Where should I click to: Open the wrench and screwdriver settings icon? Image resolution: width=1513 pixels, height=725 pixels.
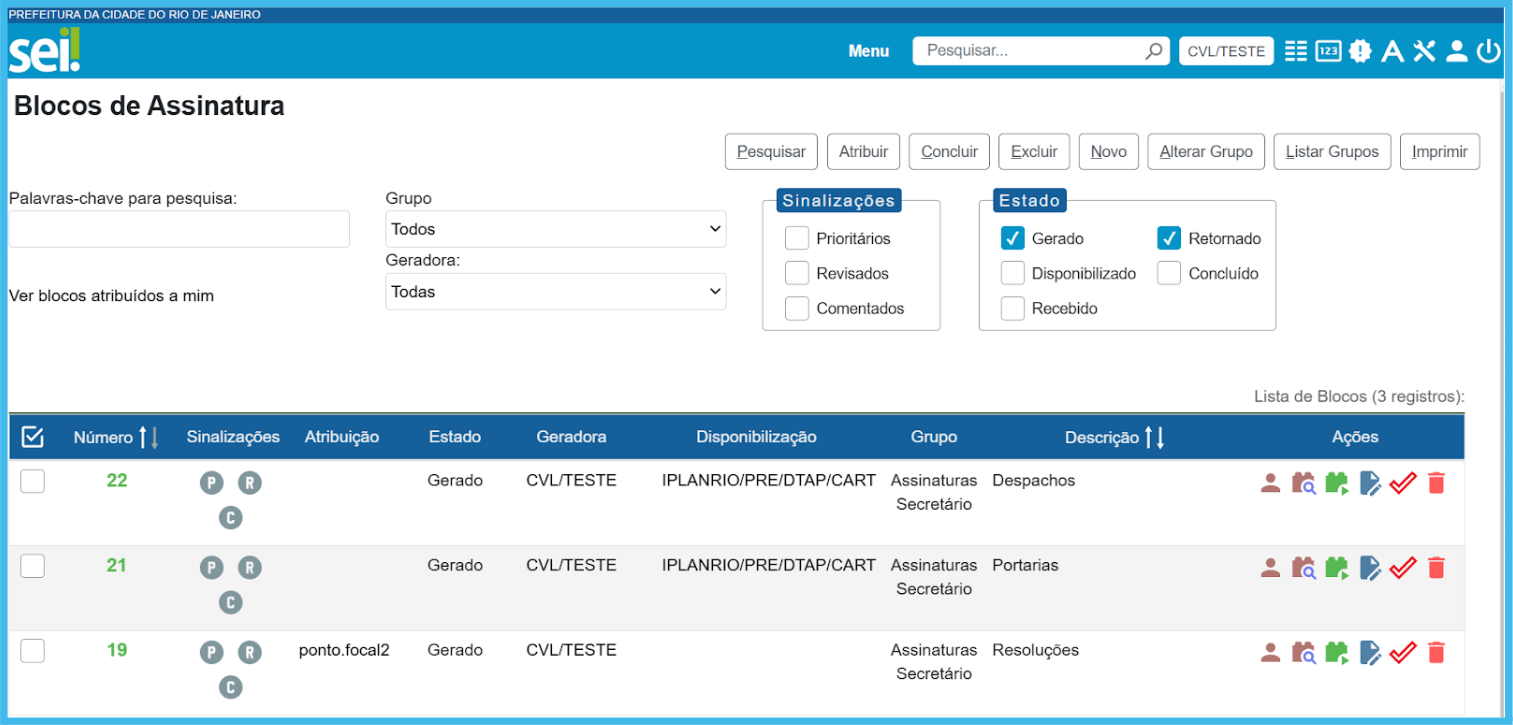[x=1424, y=51]
